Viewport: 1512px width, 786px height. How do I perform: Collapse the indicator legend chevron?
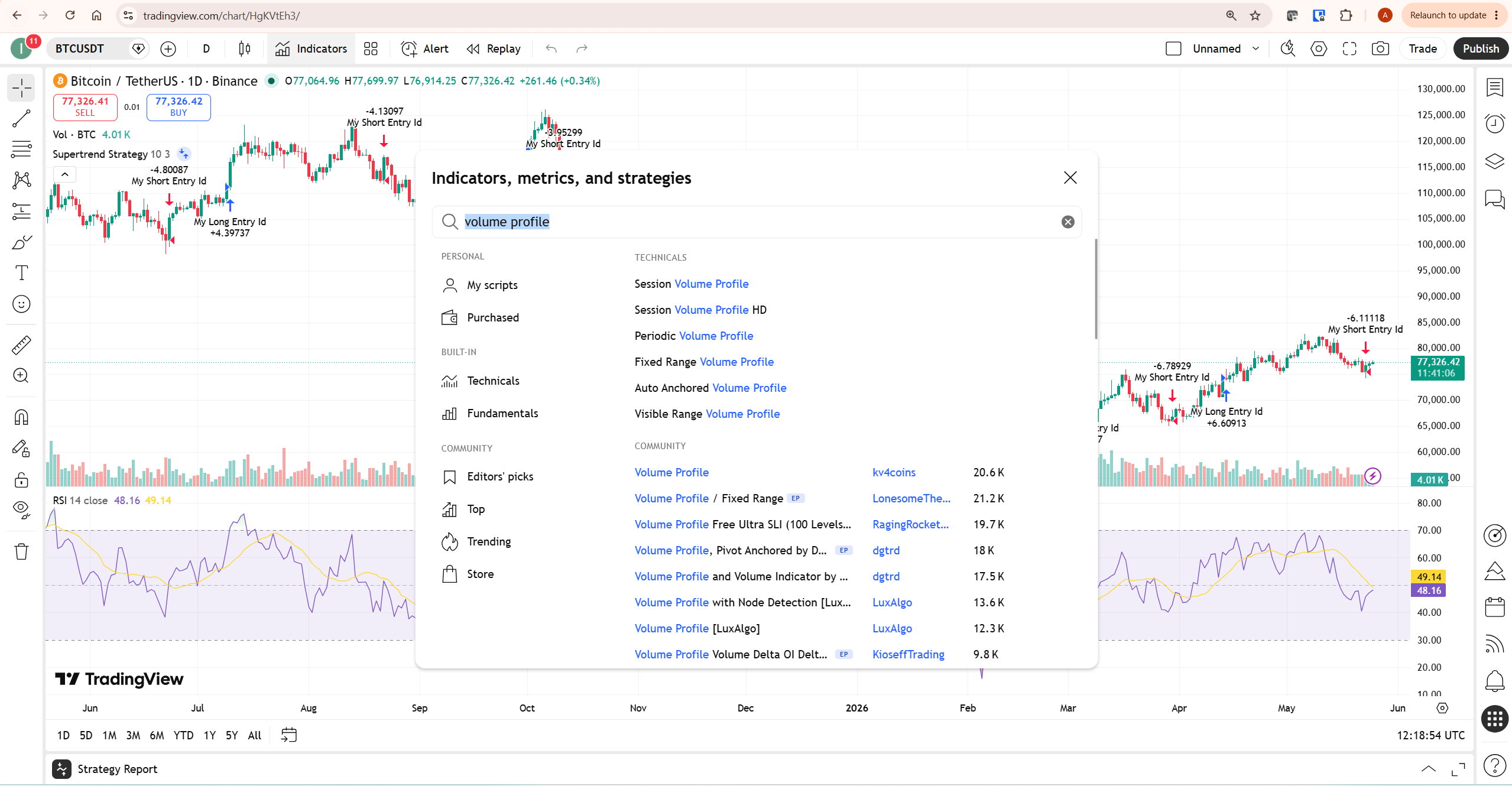(64, 174)
